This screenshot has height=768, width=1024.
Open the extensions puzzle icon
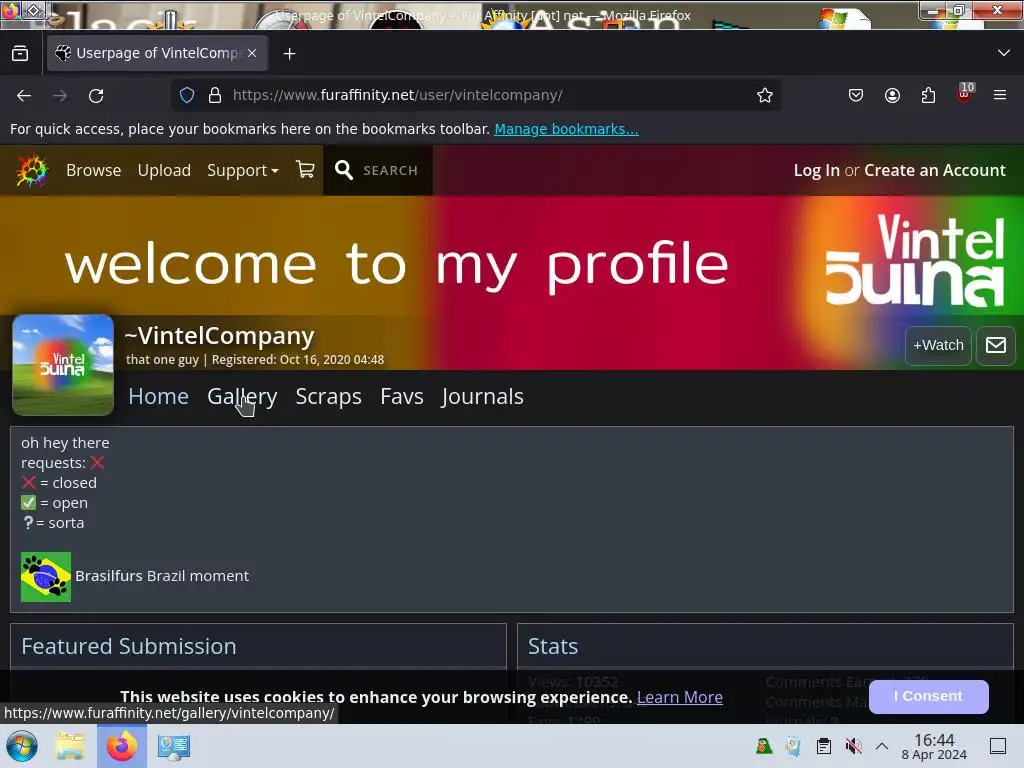pos(928,95)
